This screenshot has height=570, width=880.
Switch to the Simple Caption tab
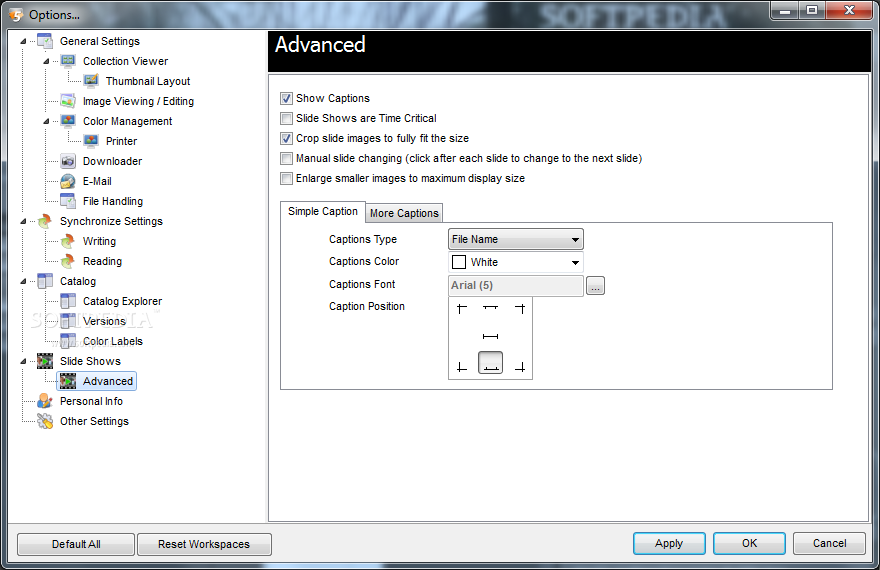point(323,212)
